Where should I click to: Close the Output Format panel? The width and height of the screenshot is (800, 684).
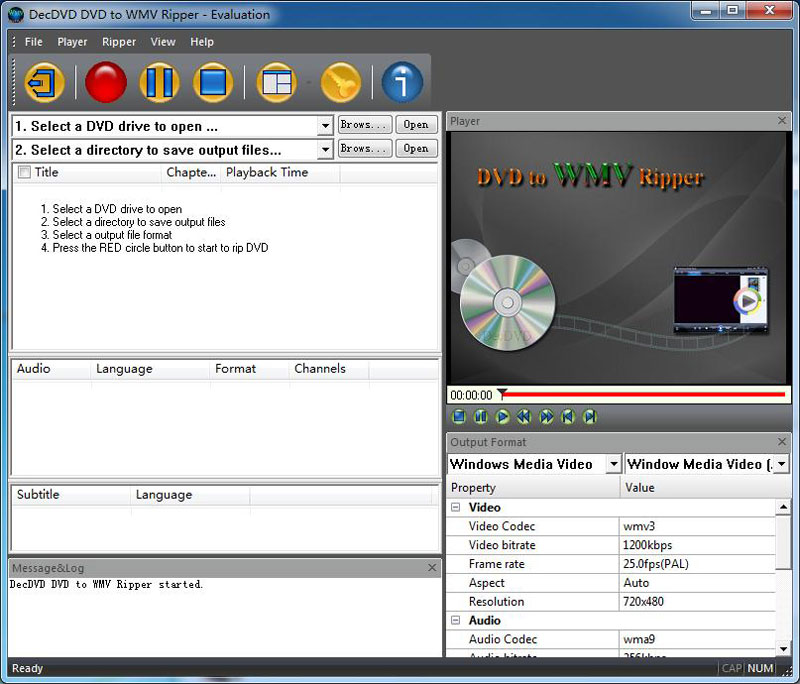coord(782,442)
